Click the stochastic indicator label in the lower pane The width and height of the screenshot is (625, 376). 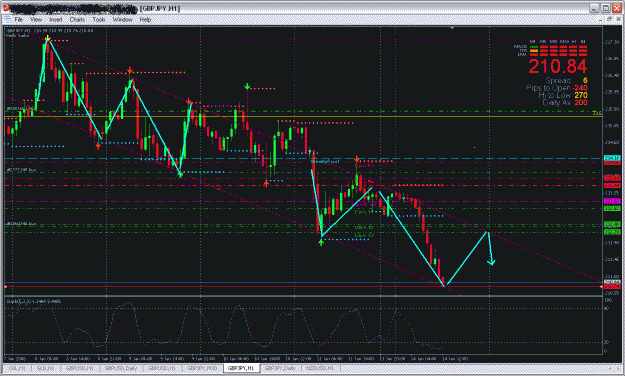33,301
